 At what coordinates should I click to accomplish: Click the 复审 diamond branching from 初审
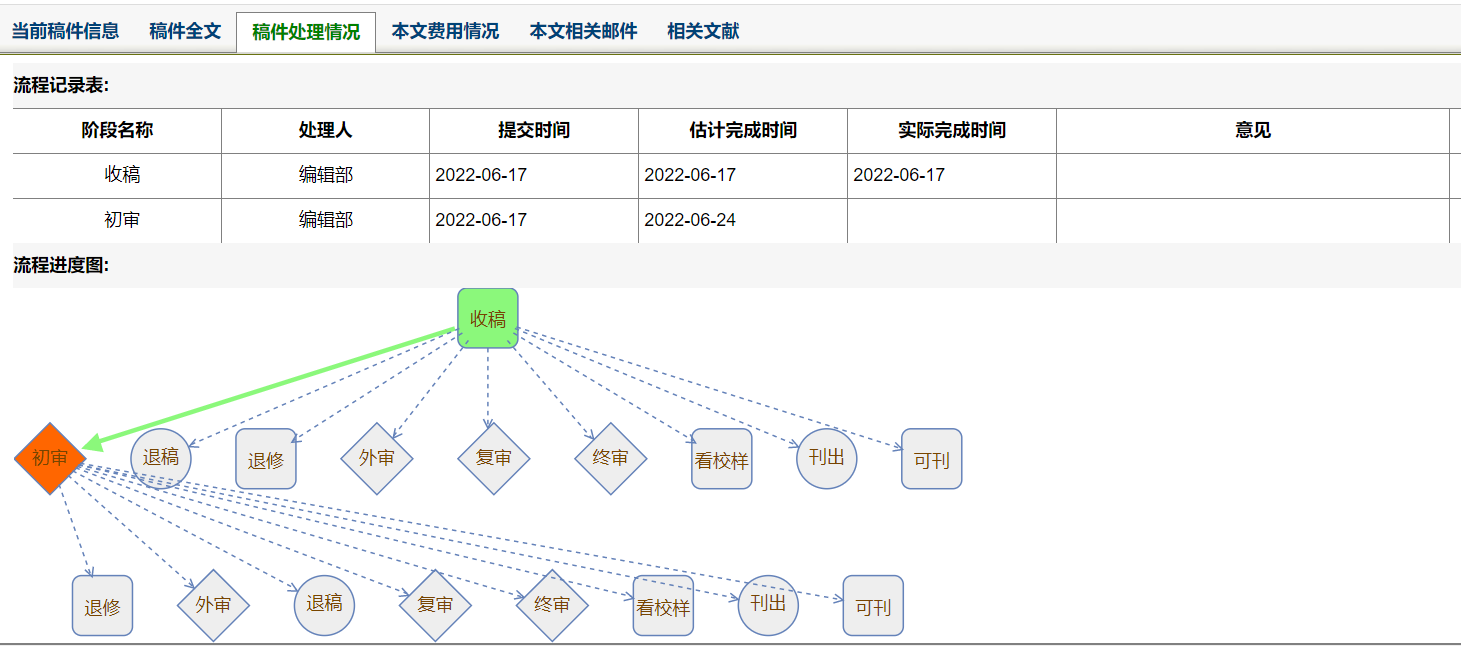[x=435, y=605]
